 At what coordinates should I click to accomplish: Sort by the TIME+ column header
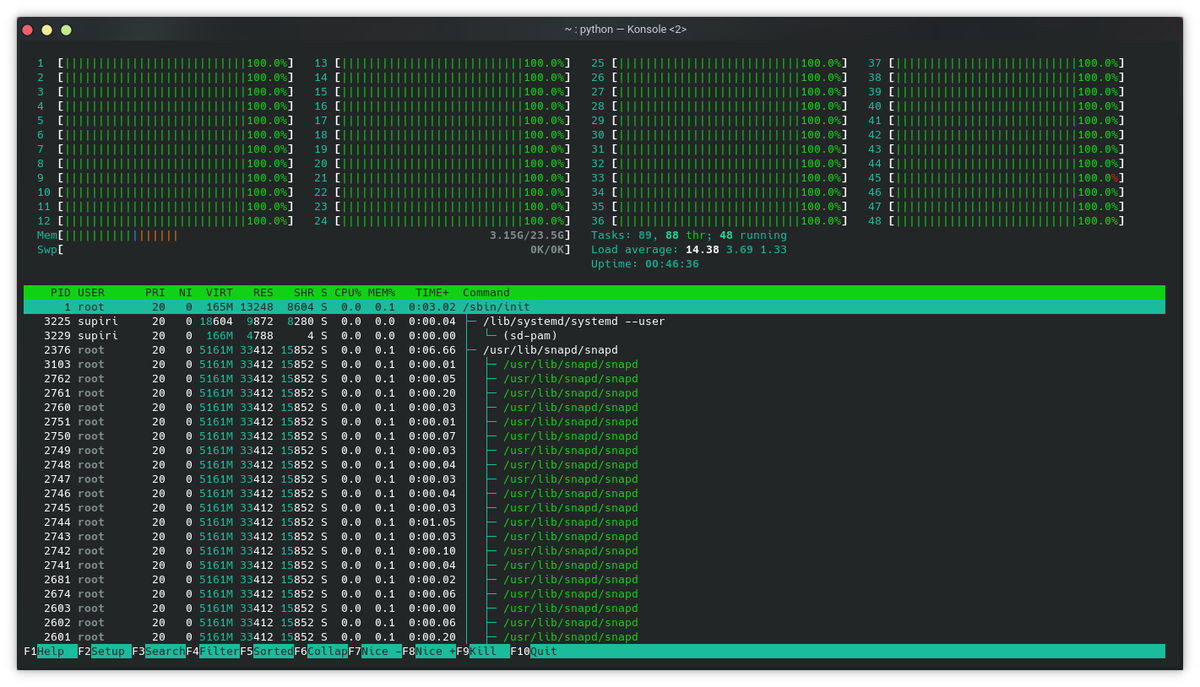click(x=432, y=292)
